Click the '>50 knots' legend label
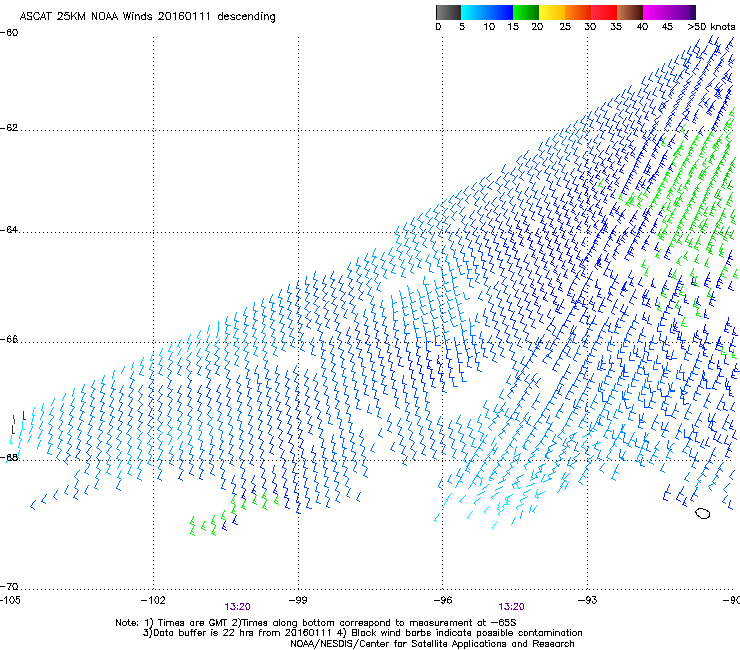Viewport: 740px width, 650px height. click(711, 27)
